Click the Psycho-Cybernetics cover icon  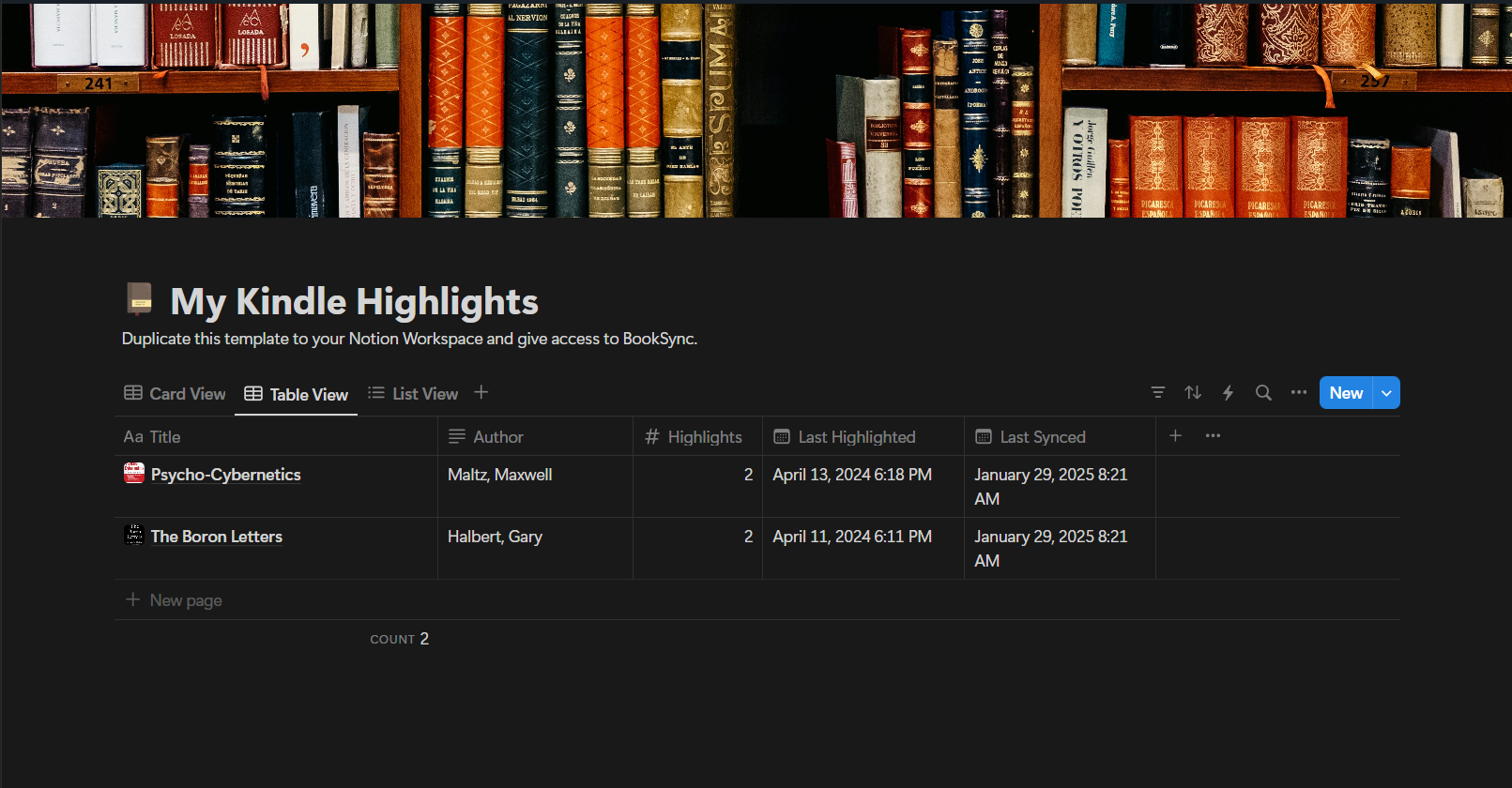pos(134,473)
